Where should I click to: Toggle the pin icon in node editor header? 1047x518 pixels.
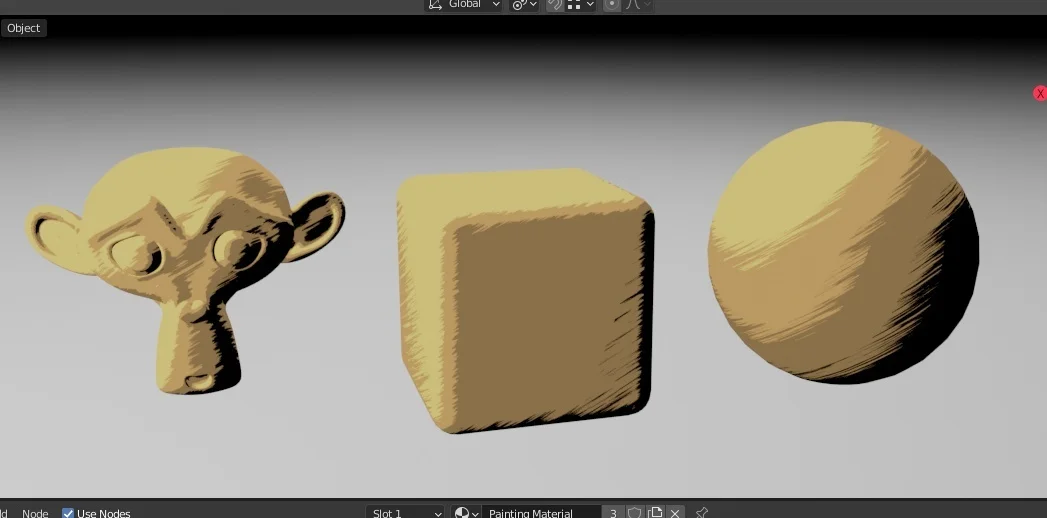(701, 513)
